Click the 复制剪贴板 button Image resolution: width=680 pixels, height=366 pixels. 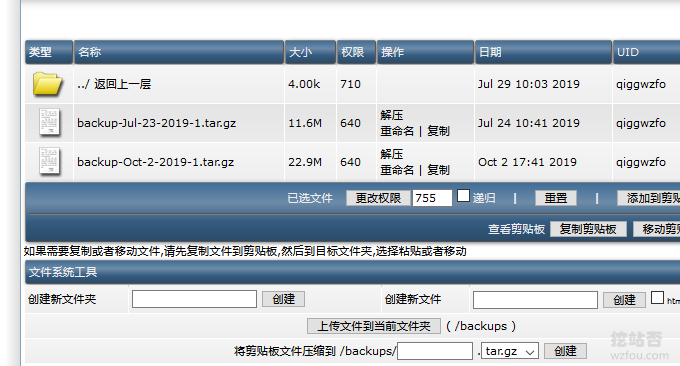coord(588,229)
